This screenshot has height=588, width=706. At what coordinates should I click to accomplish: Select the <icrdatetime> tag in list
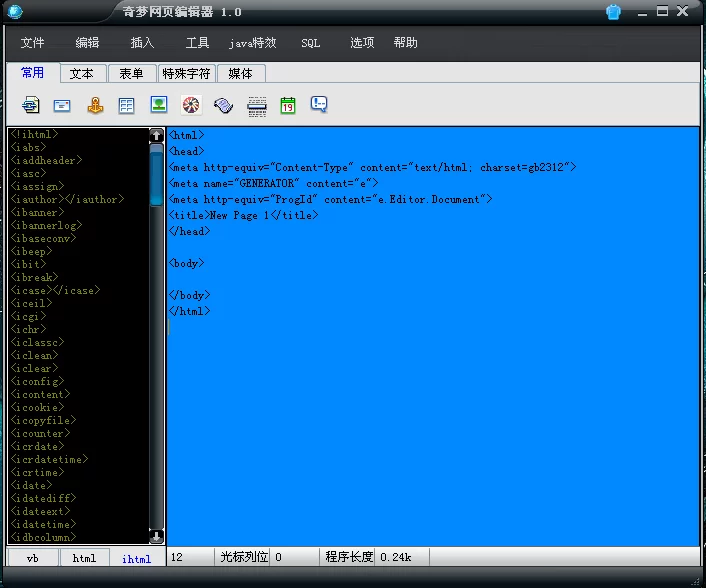[49, 460]
